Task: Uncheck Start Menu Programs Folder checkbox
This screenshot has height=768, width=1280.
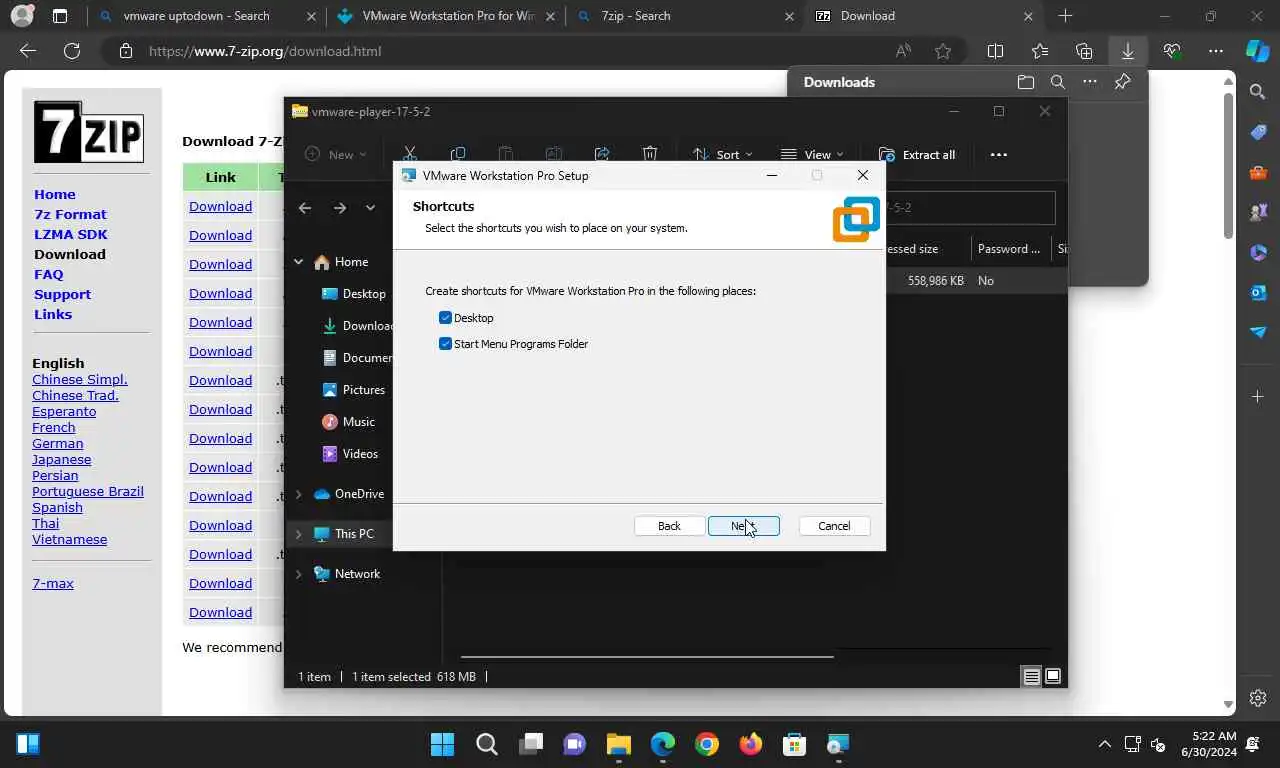Action: (446, 344)
